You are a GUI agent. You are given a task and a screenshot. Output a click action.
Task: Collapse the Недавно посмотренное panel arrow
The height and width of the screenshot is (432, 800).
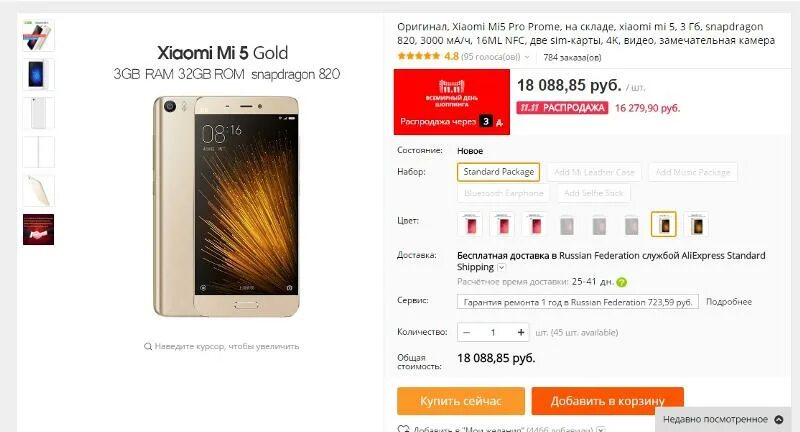779,419
